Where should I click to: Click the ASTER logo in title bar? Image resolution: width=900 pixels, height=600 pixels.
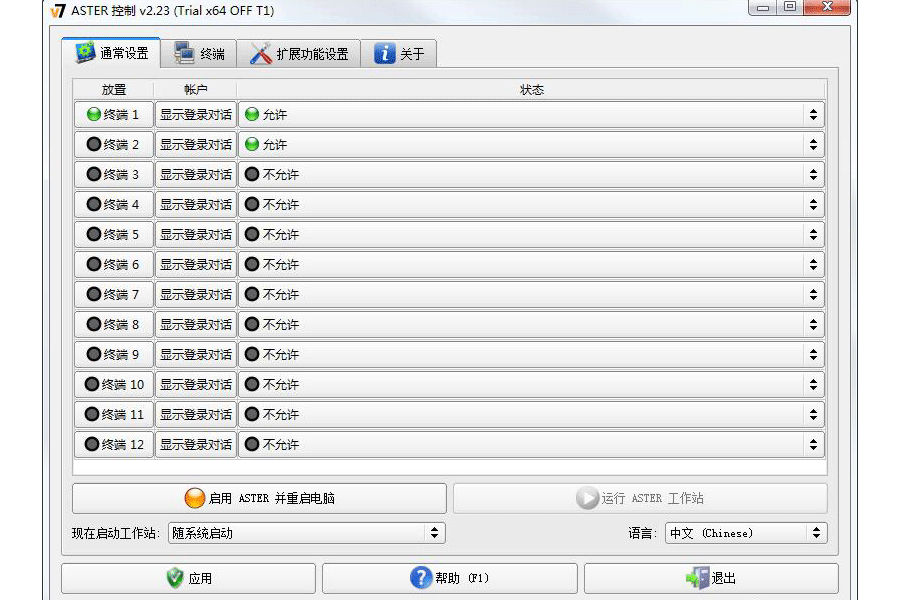[58, 10]
